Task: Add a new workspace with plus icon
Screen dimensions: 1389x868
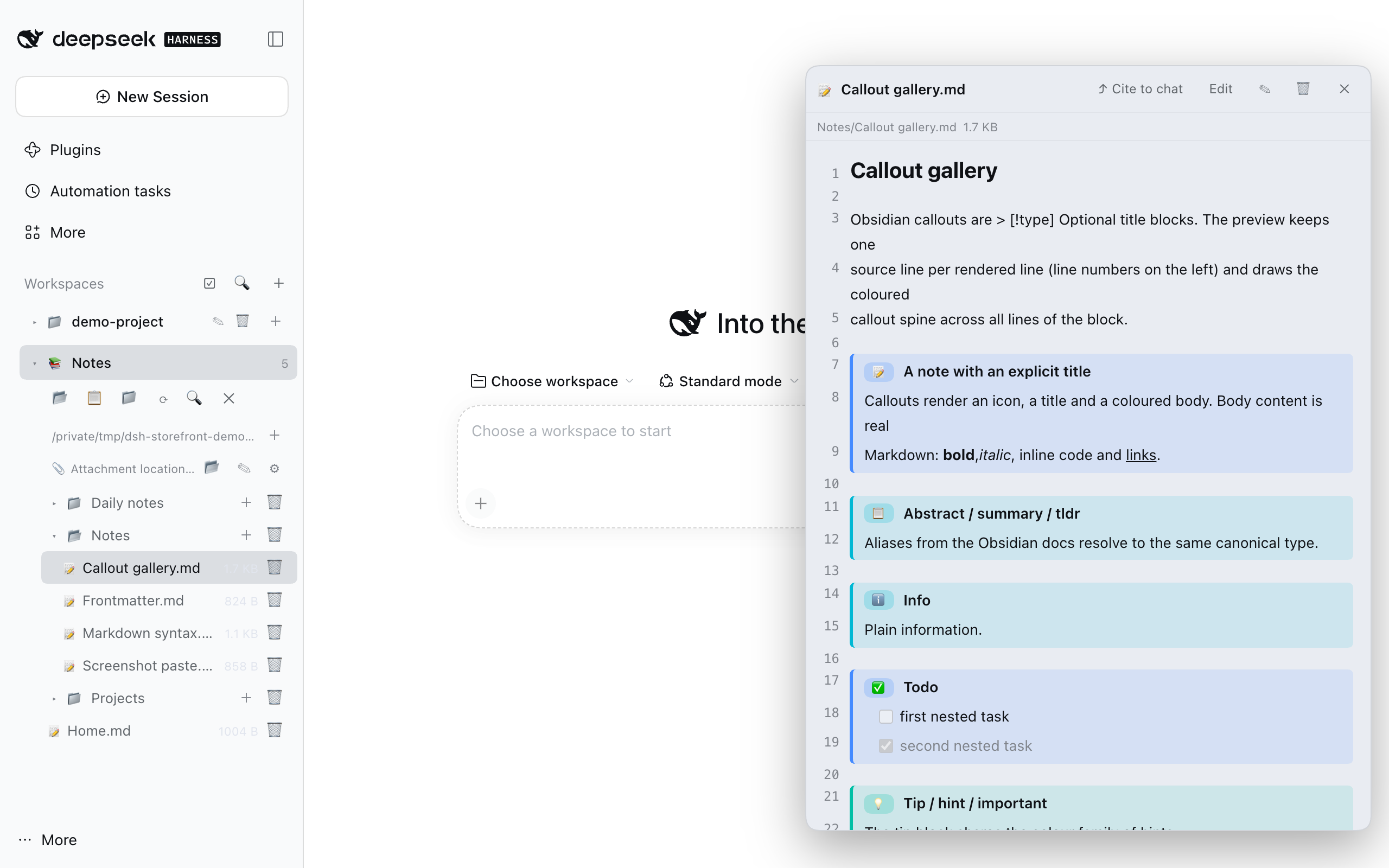Action: (x=278, y=283)
